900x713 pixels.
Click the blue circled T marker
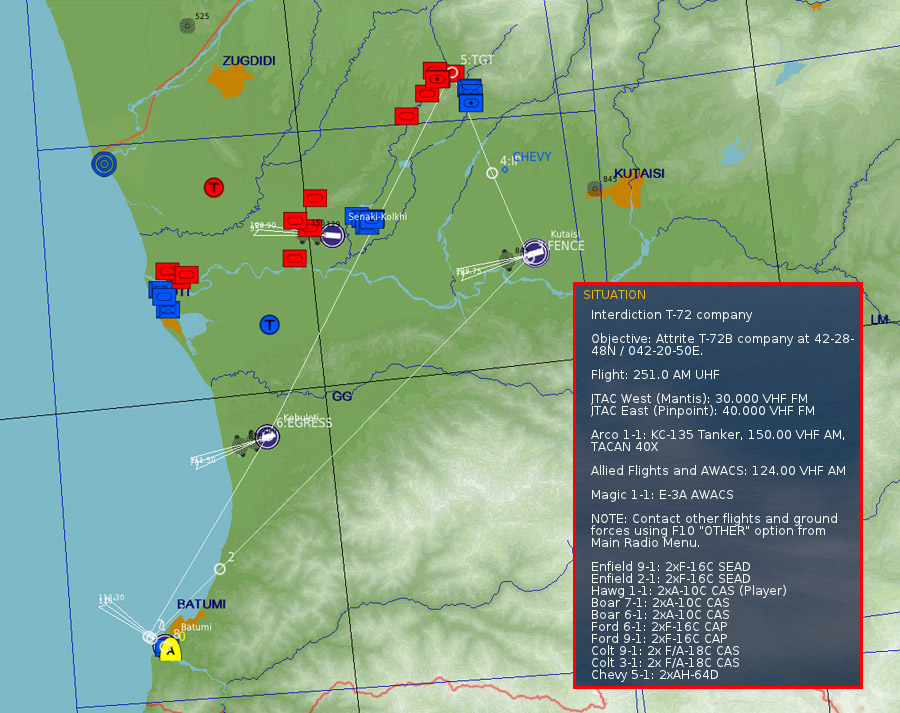coord(269,325)
